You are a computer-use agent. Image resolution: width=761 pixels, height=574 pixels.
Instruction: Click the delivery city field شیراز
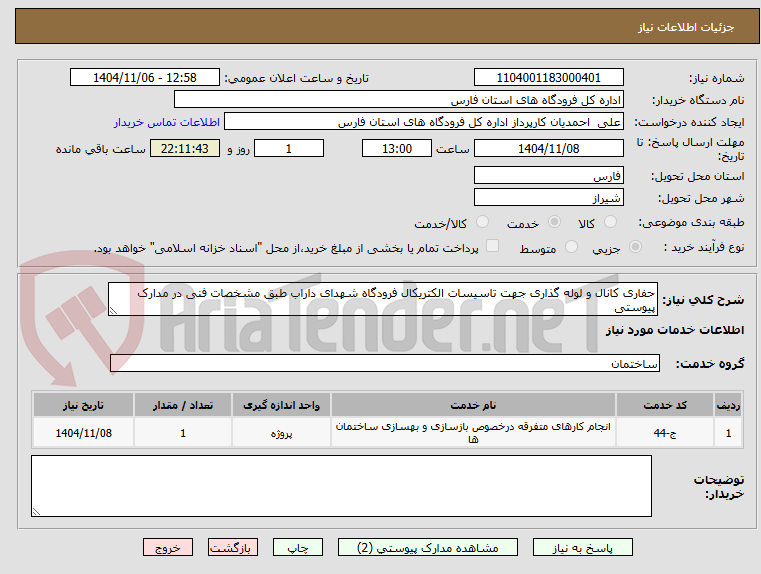point(548,197)
